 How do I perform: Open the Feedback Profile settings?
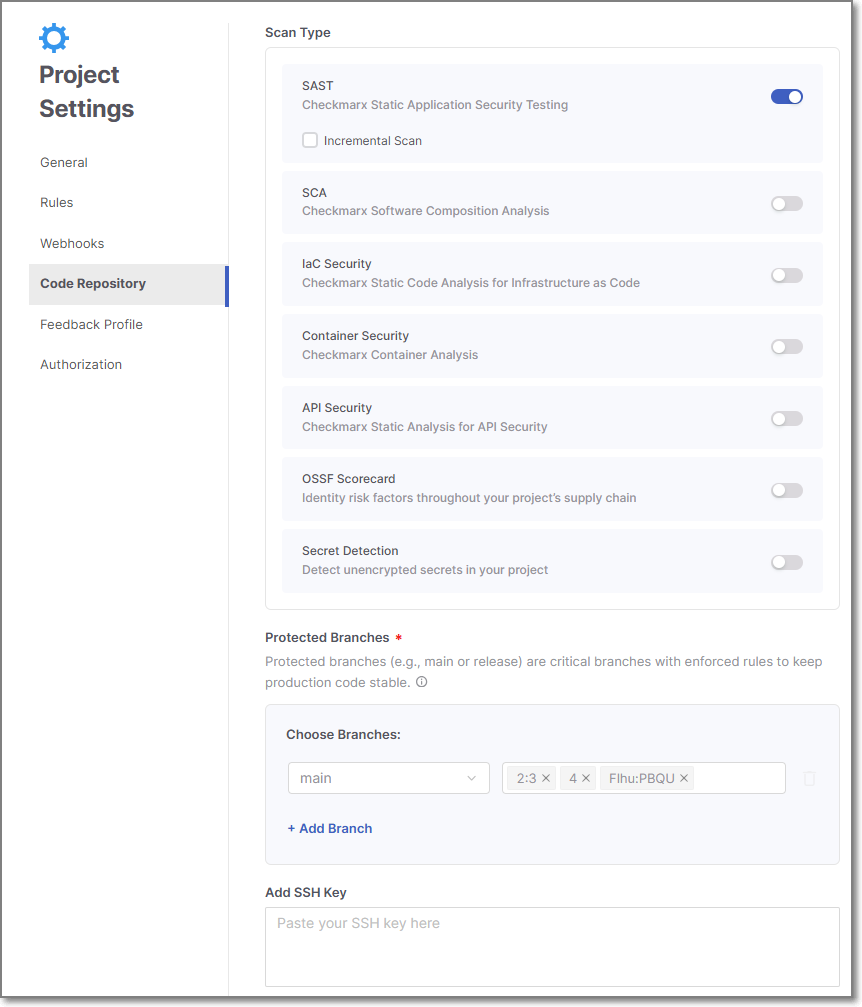coord(91,325)
